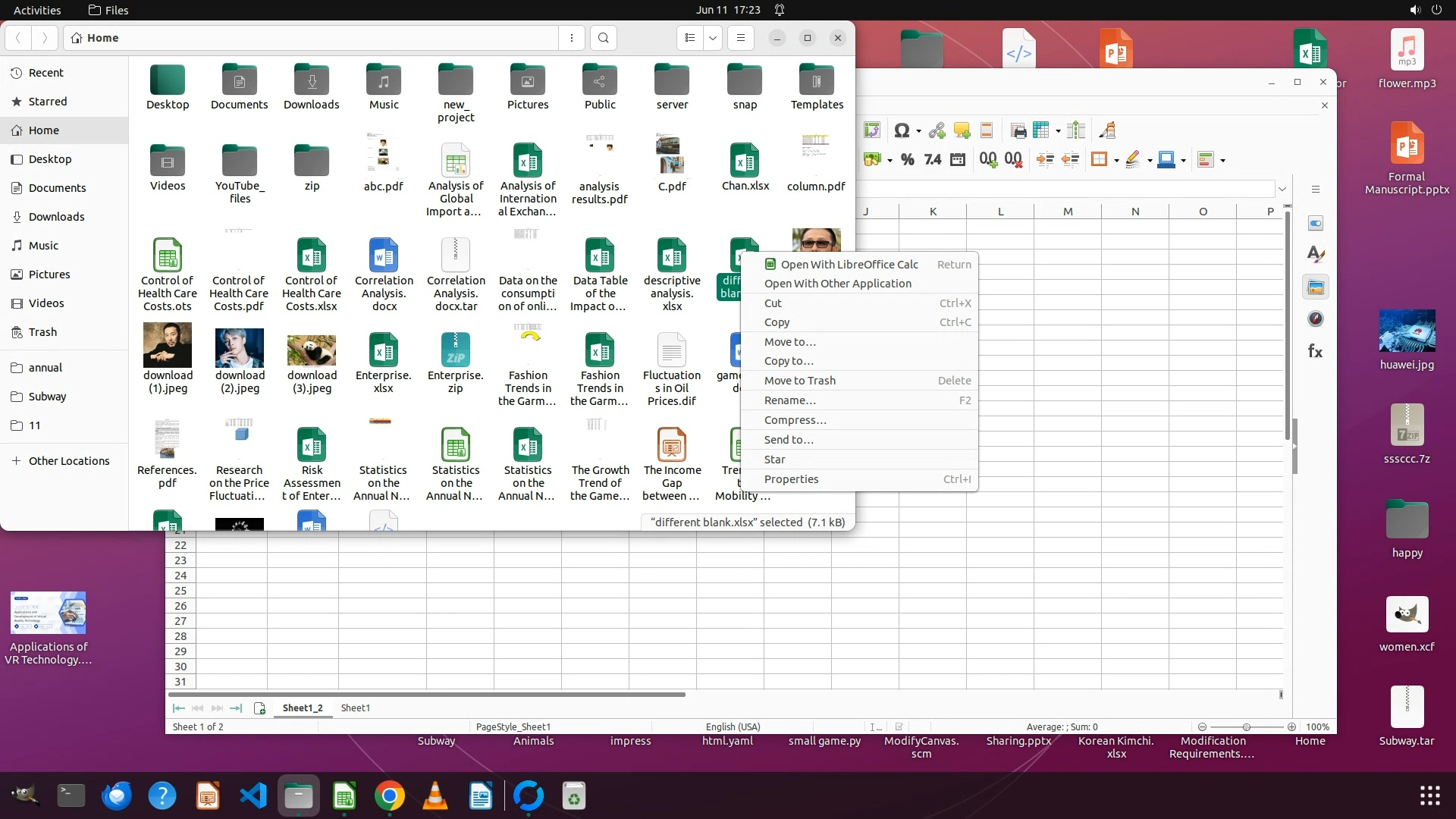Insert a hyperlink from Calc toolbar

point(937,130)
